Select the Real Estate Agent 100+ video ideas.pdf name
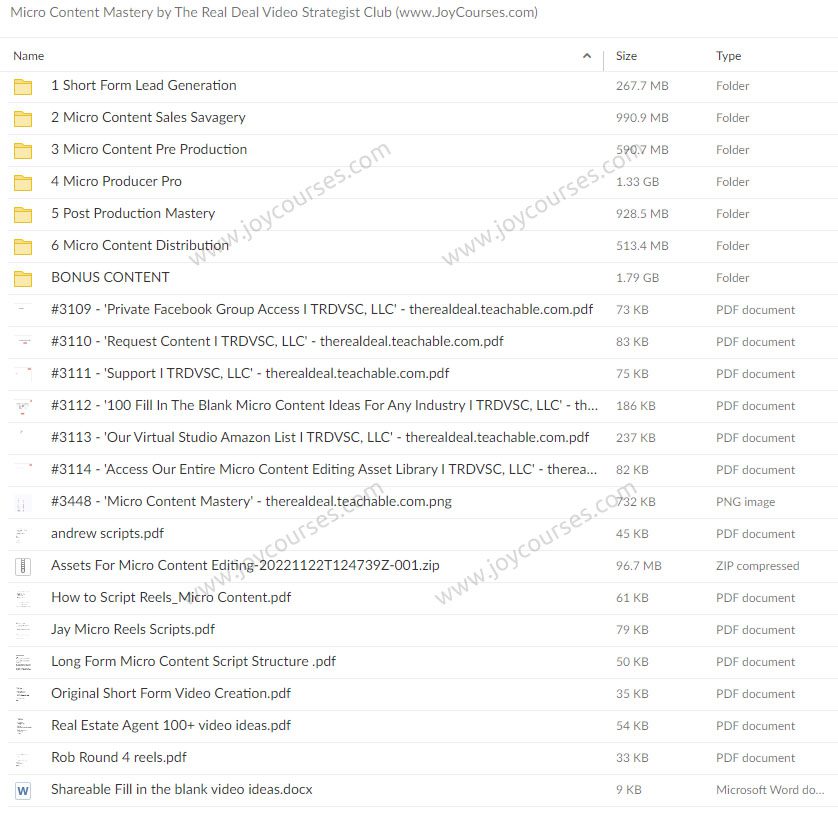Viewport: 838px width, 817px height. coord(171,725)
